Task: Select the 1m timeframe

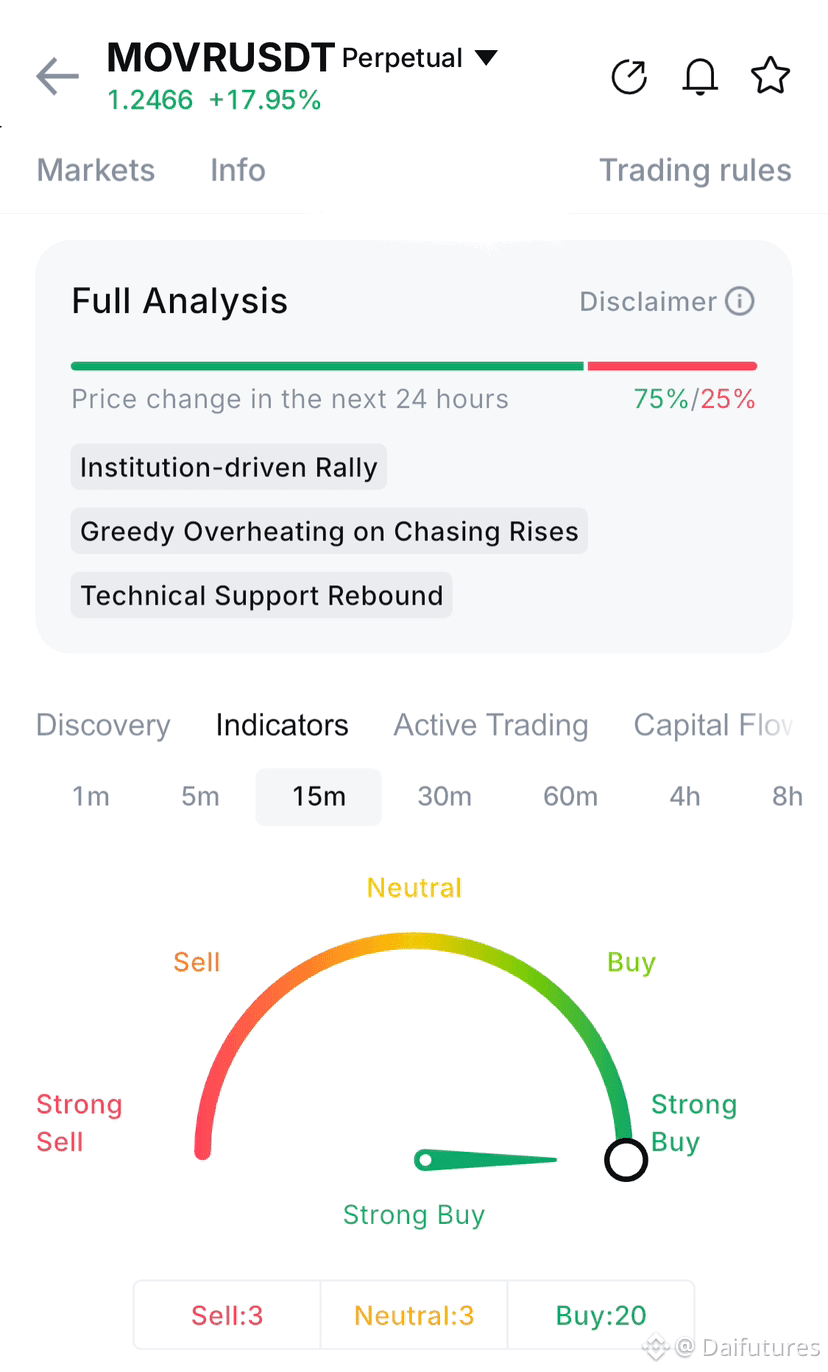Action: 91,797
